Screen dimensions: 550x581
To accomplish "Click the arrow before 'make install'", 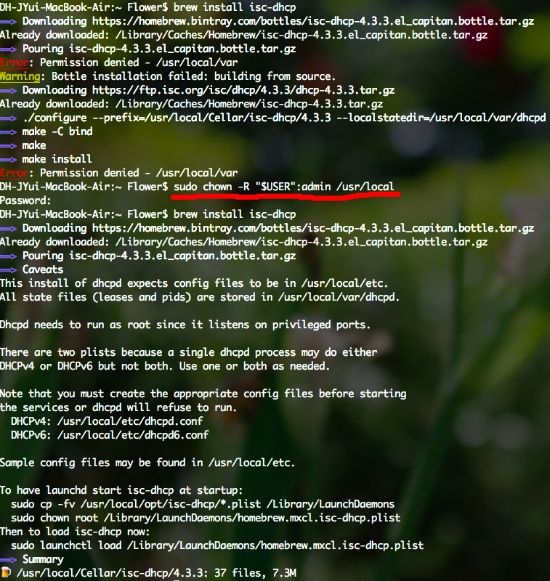I will point(8,159).
